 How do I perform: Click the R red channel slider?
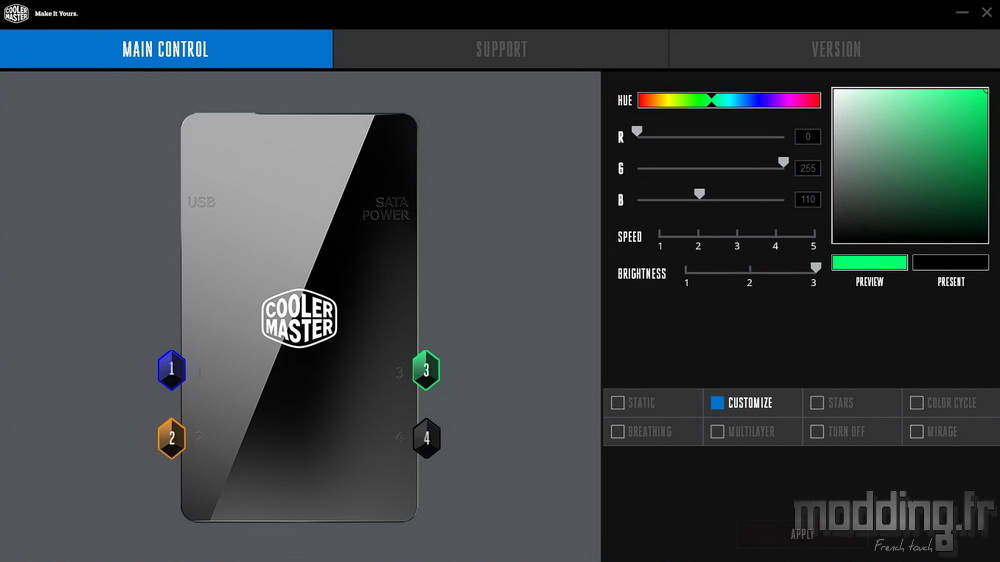point(710,137)
